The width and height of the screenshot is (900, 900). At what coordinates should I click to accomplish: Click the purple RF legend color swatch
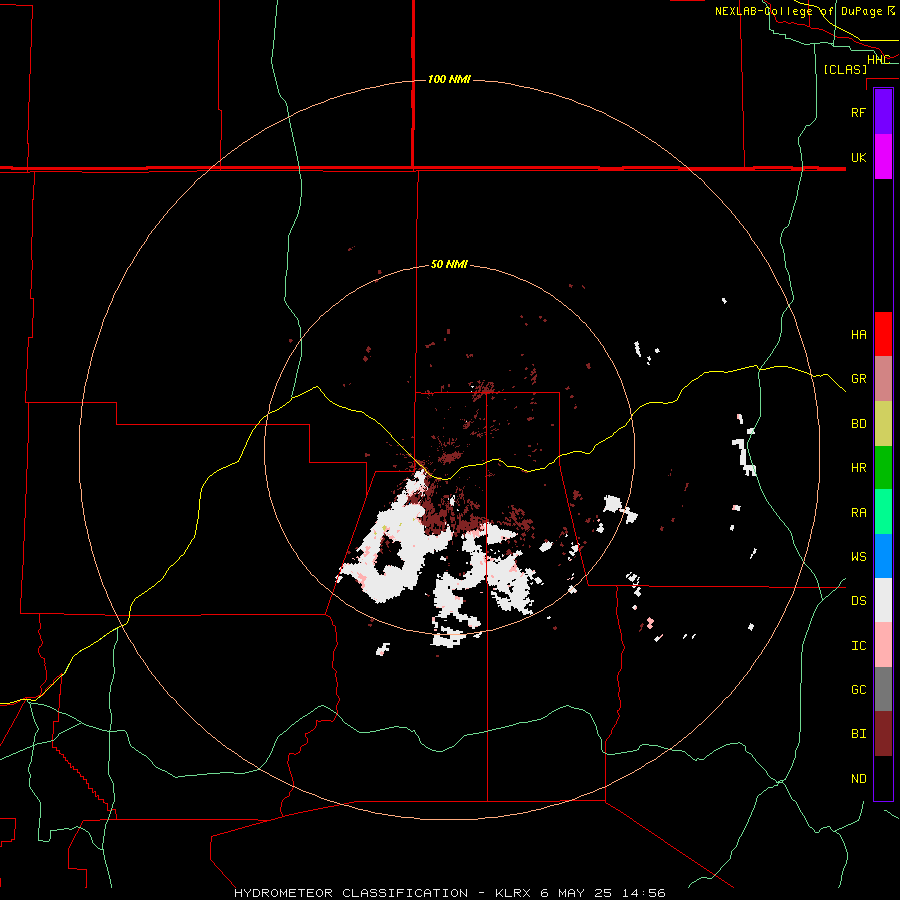[883, 112]
